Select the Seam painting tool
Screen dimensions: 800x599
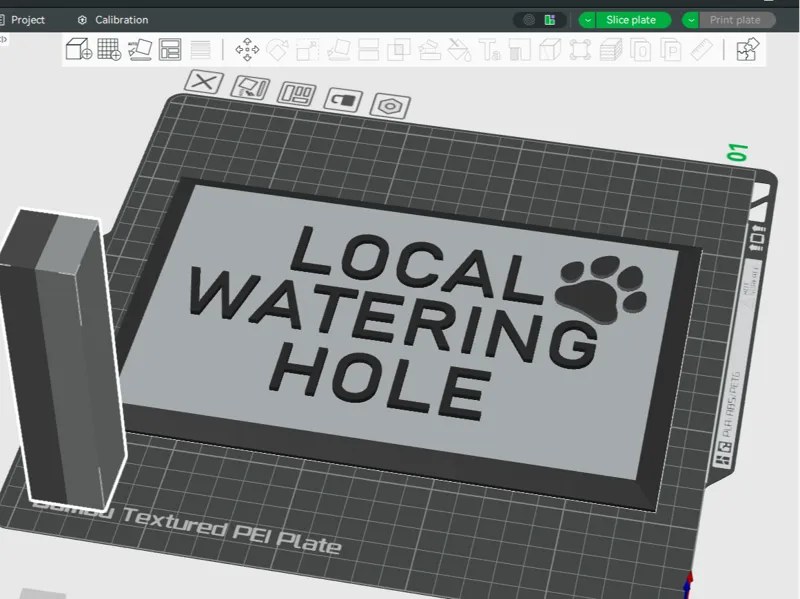point(520,49)
